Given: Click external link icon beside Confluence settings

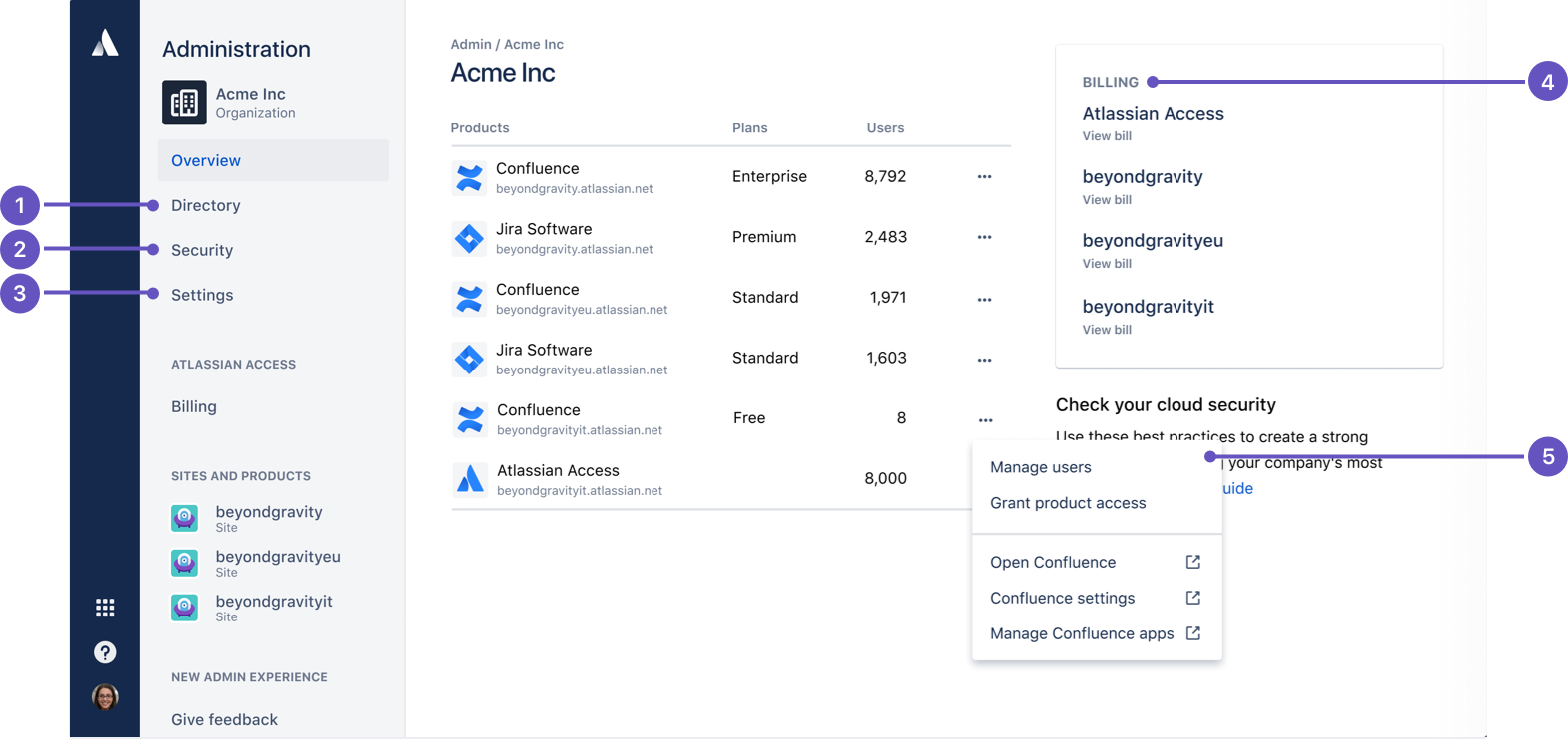Looking at the screenshot, I should click(1193, 598).
